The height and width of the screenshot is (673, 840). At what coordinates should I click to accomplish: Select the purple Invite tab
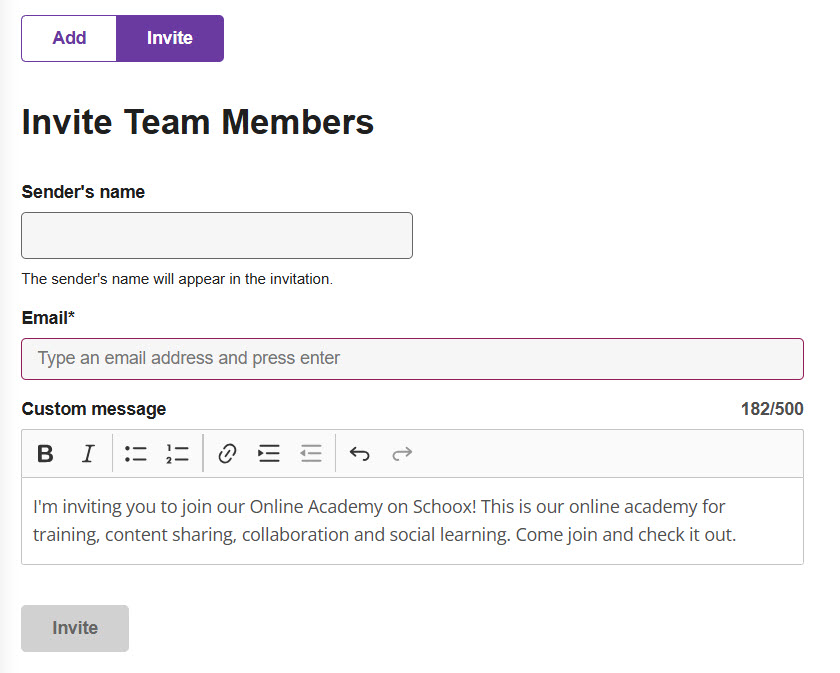click(170, 38)
